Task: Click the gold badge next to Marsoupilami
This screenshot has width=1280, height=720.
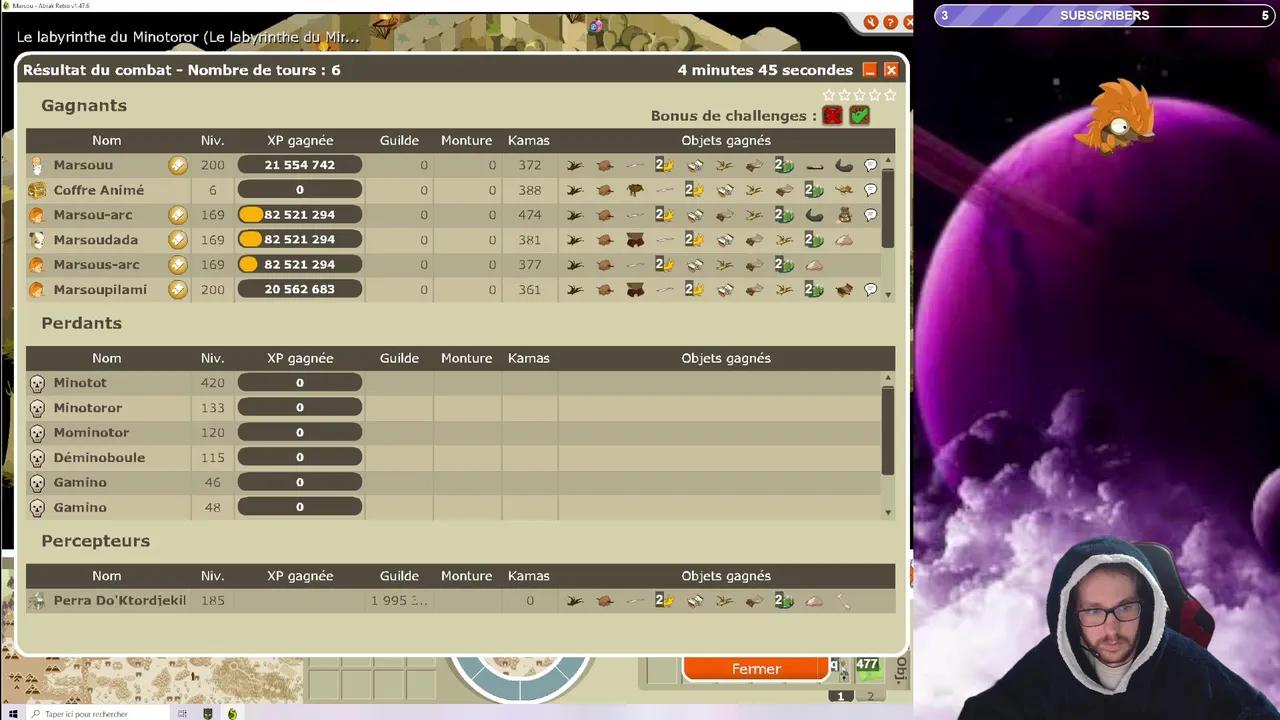Action: point(178,290)
